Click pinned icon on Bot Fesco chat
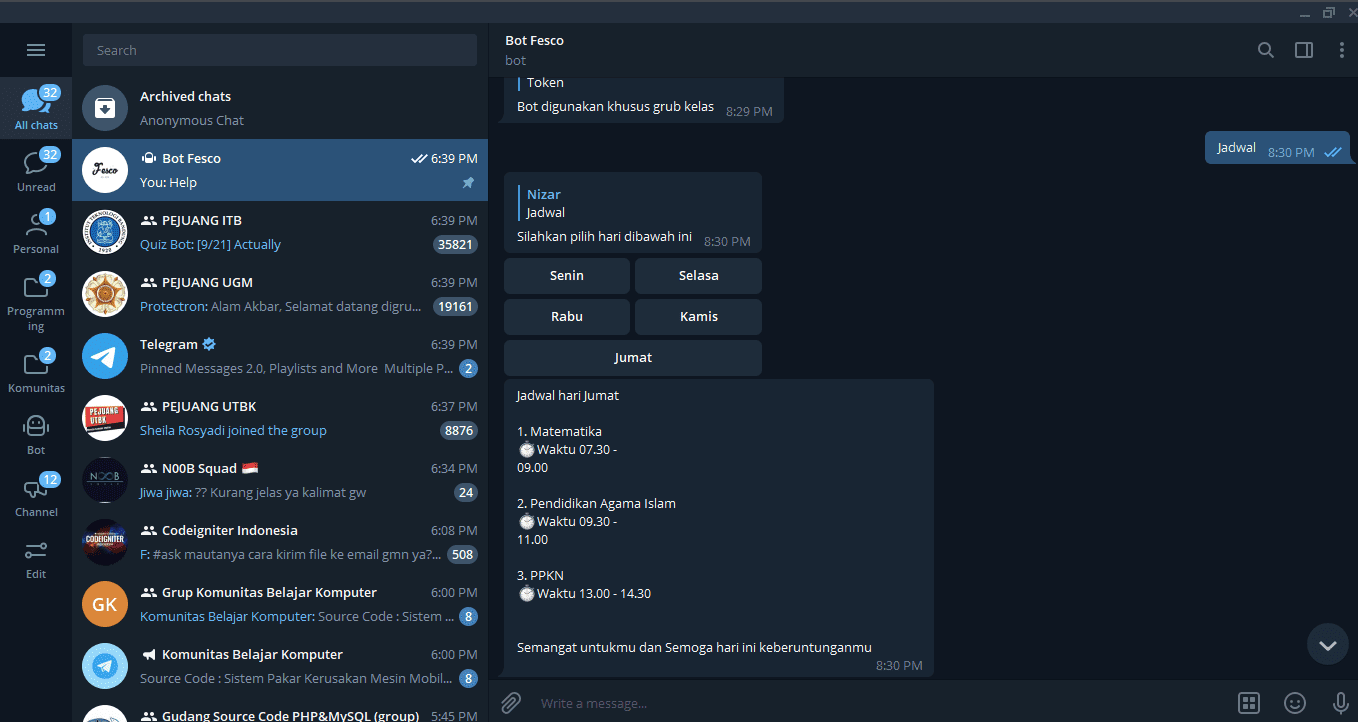Image resolution: width=1358 pixels, height=722 pixels. (x=468, y=183)
